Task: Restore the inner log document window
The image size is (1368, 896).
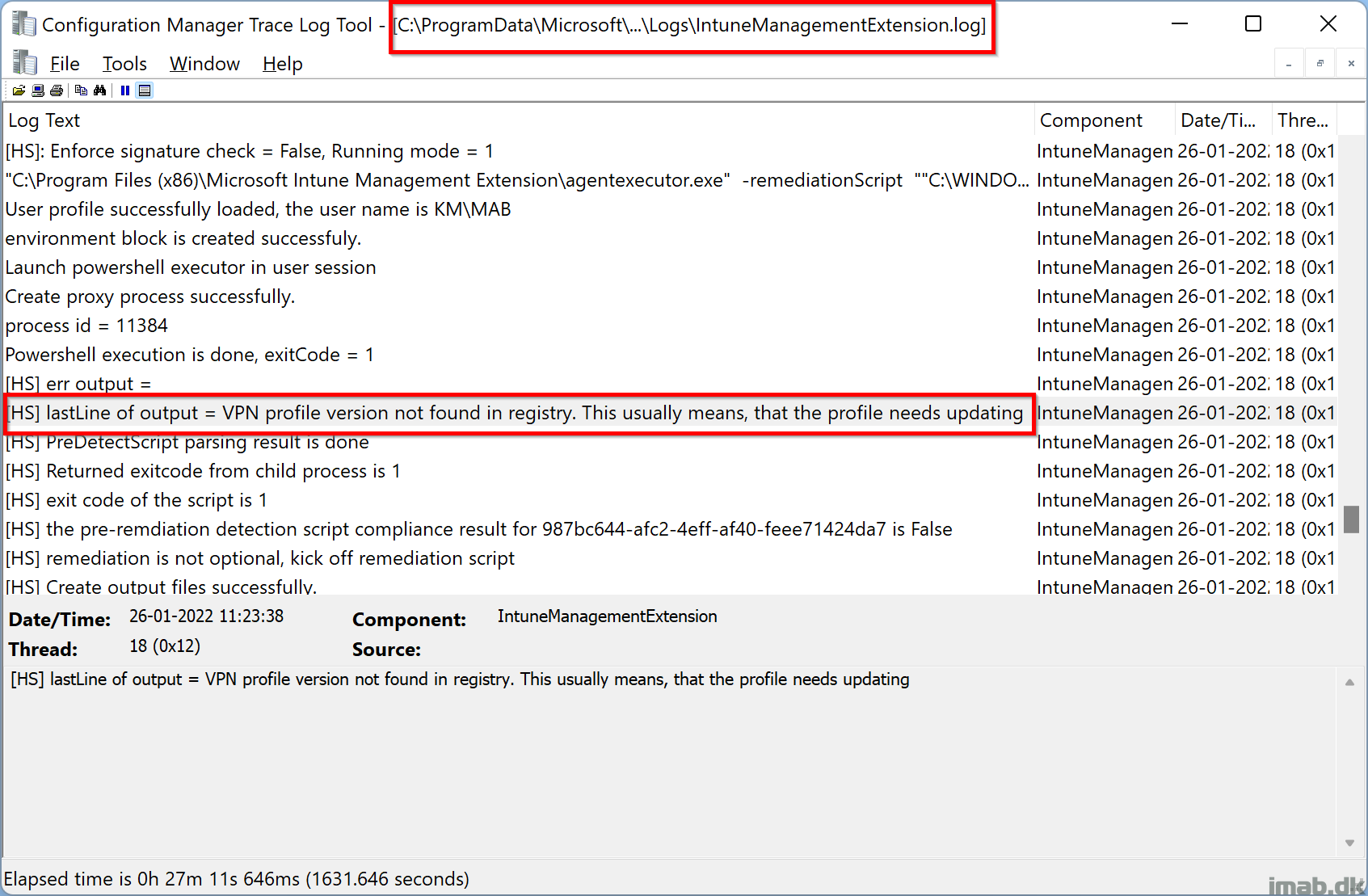Action: point(1320,63)
